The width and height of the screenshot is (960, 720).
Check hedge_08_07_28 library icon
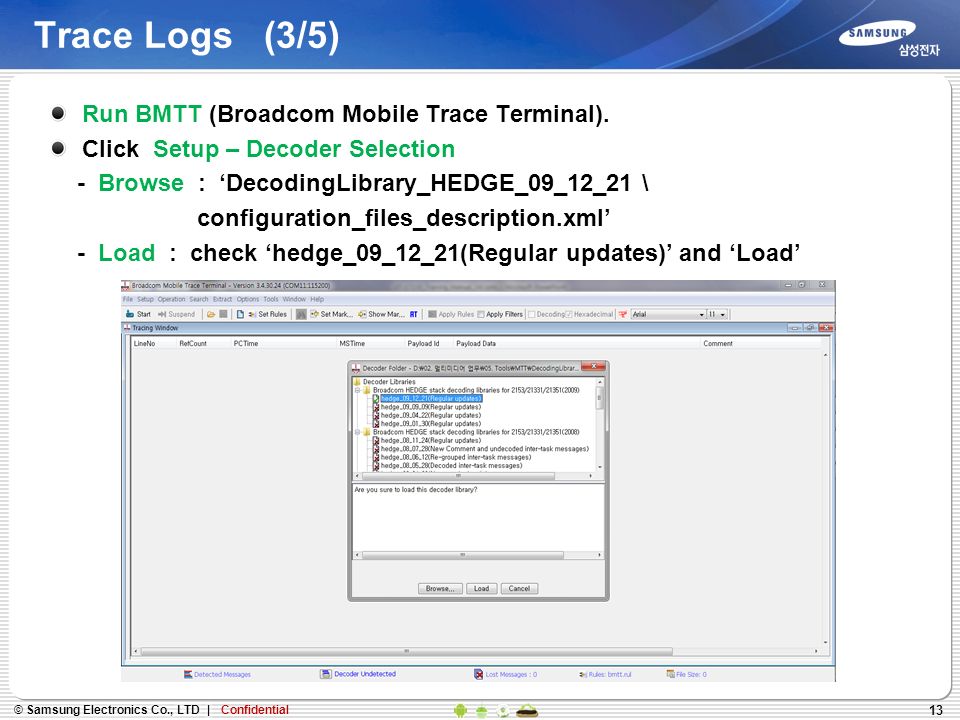pyautogui.click(x=376, y=449)
